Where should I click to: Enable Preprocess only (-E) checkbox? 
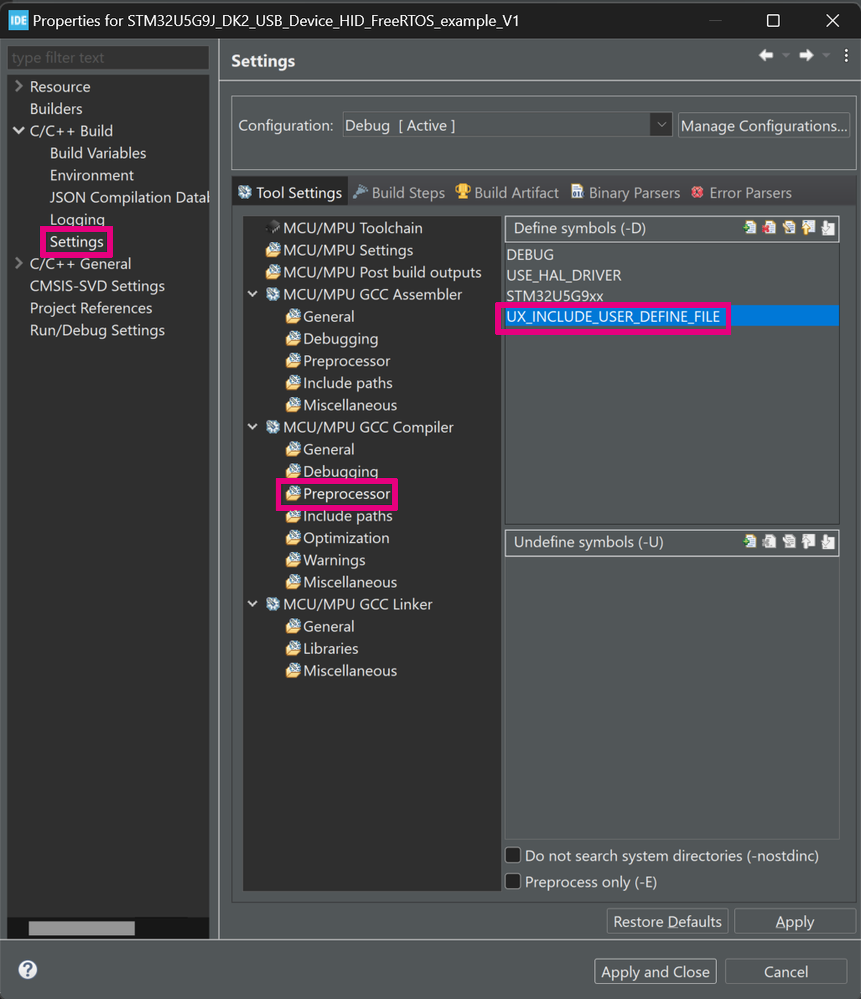pos(513,881)
